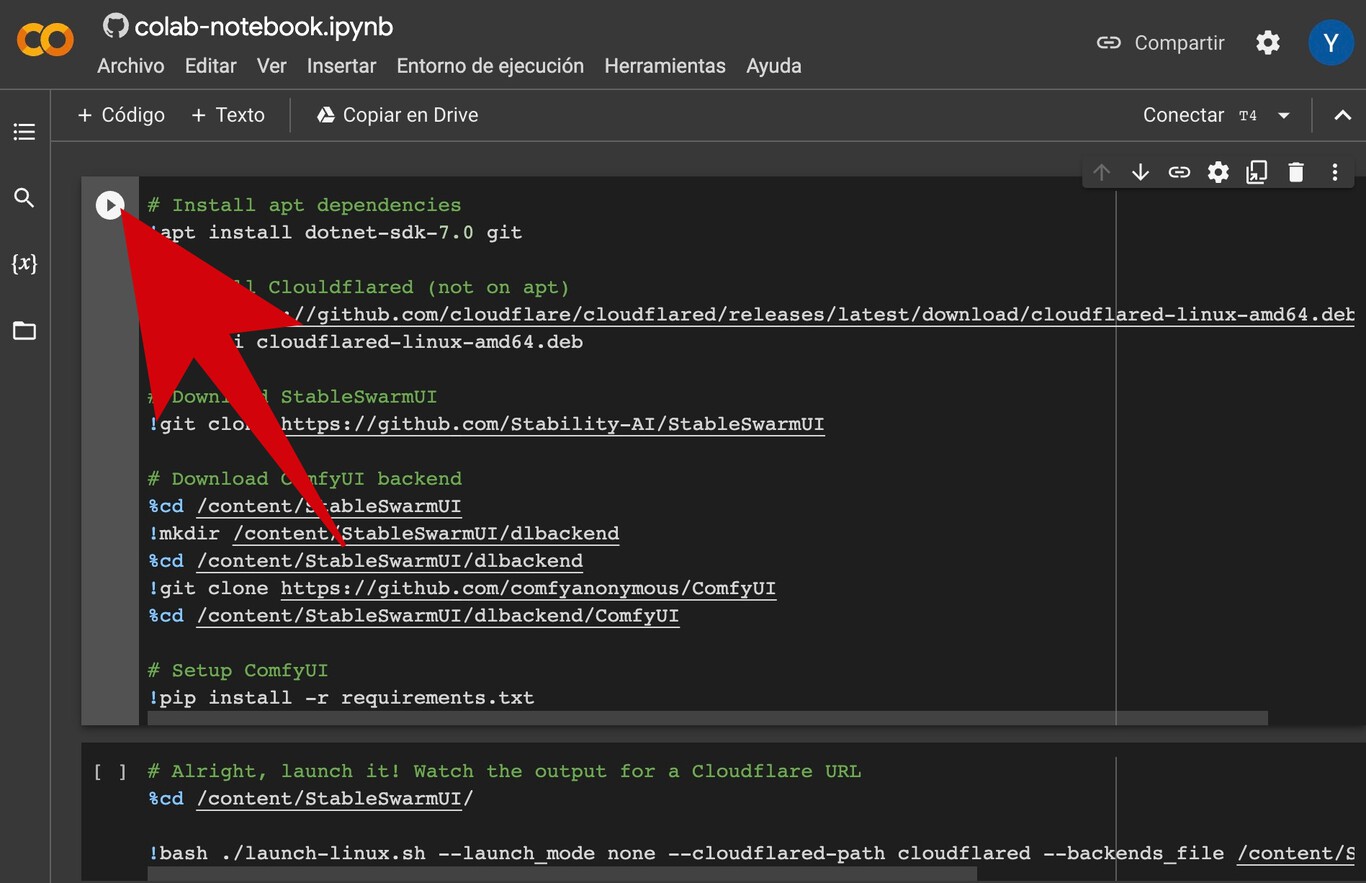This screenshot has height=883, width=1366.
Task: Open the variables {x} panel
Action: [x=24, y=264]
